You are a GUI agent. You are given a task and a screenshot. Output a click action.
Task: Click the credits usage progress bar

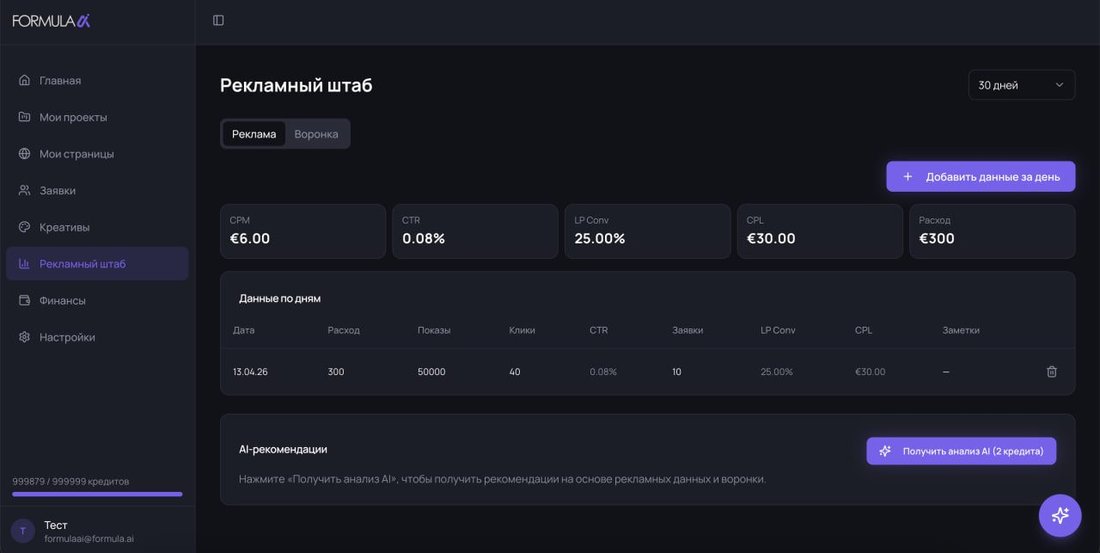point(98,494)
